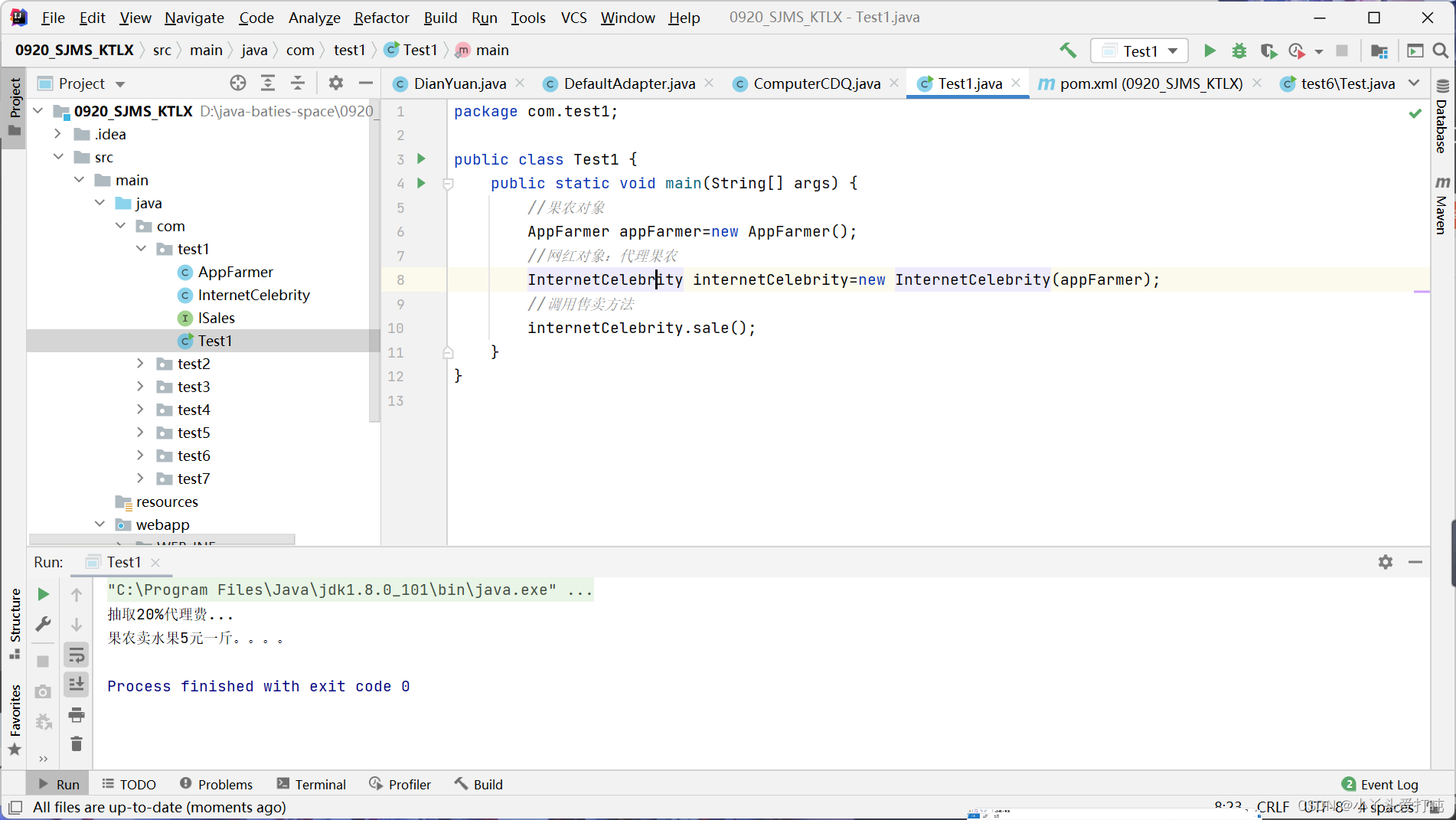Click the Stop button in main toolbar

click(1341, 51)
